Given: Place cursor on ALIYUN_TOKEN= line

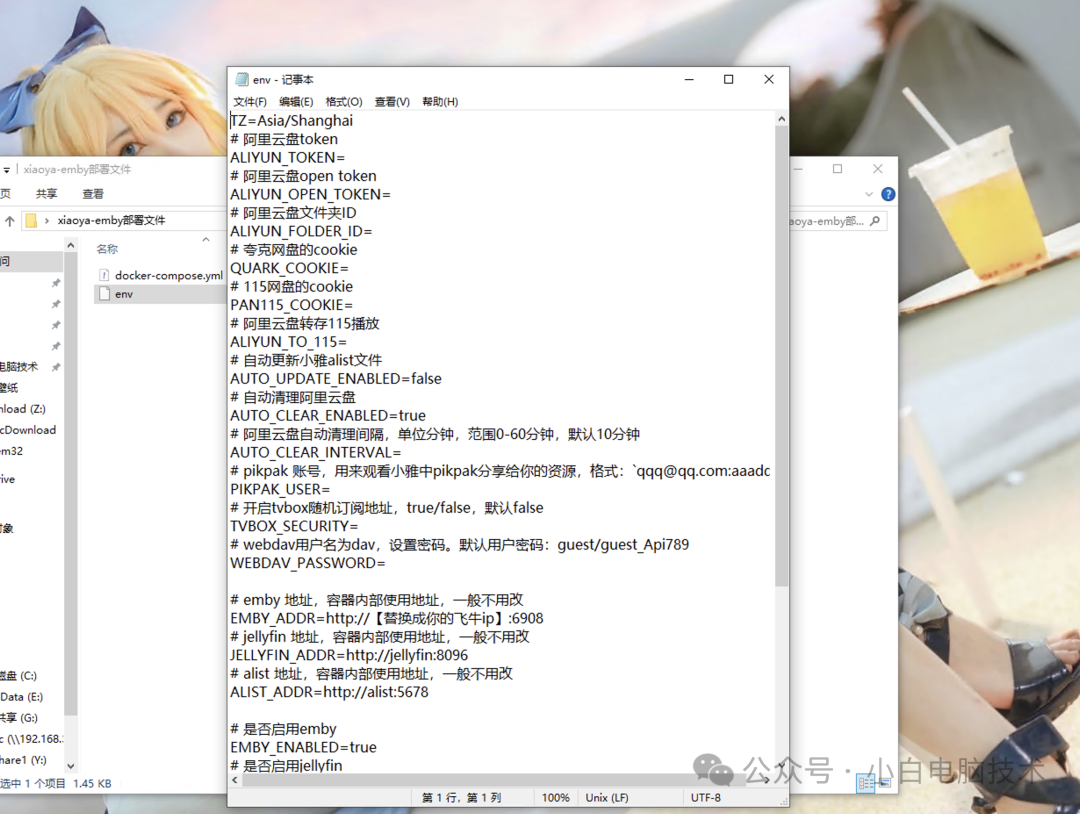Looking at the screenshot, I should pyautogui.click(x=287, y=158).
